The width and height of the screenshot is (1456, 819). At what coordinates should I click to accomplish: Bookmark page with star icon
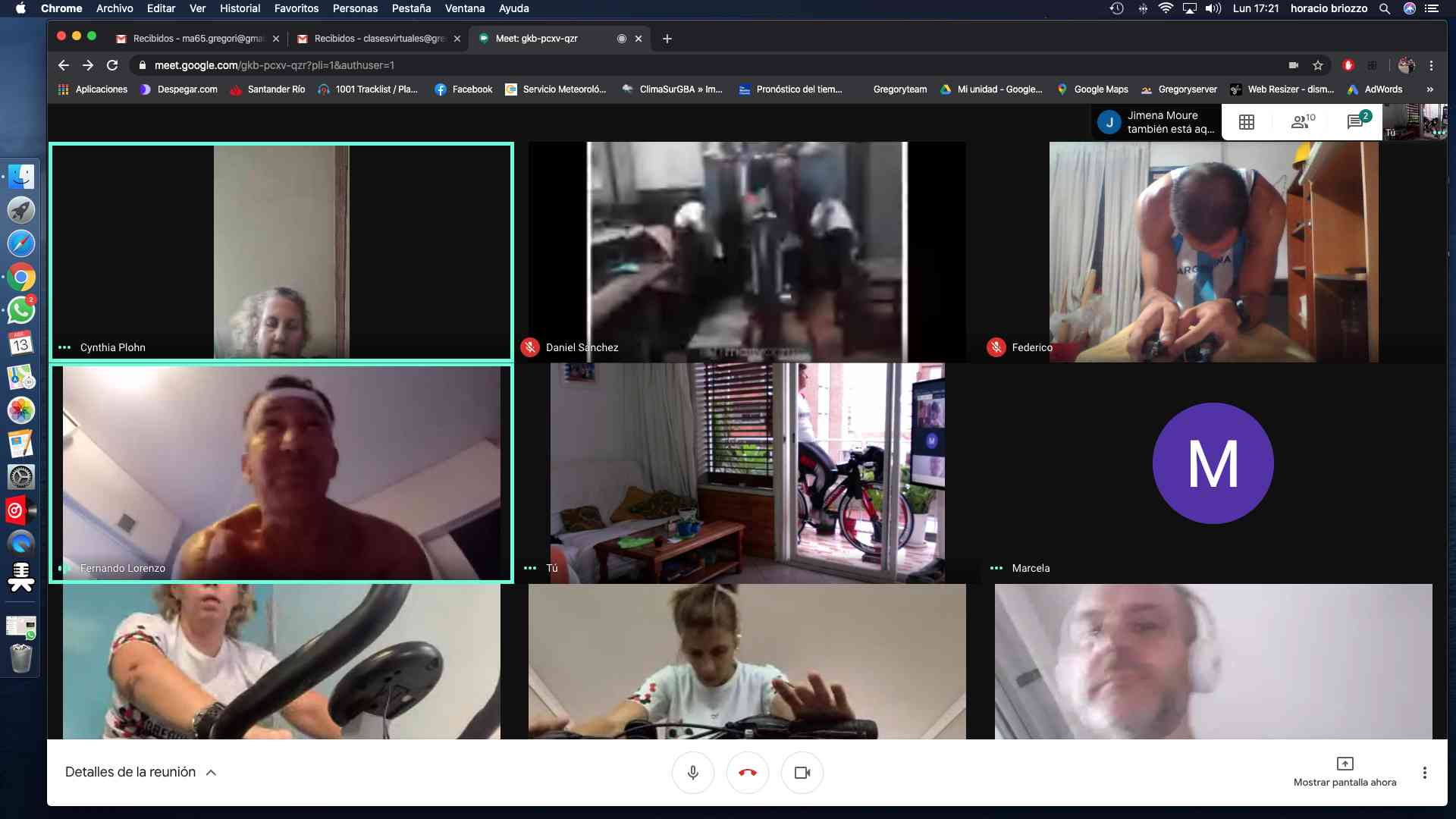click(1318, 65)
